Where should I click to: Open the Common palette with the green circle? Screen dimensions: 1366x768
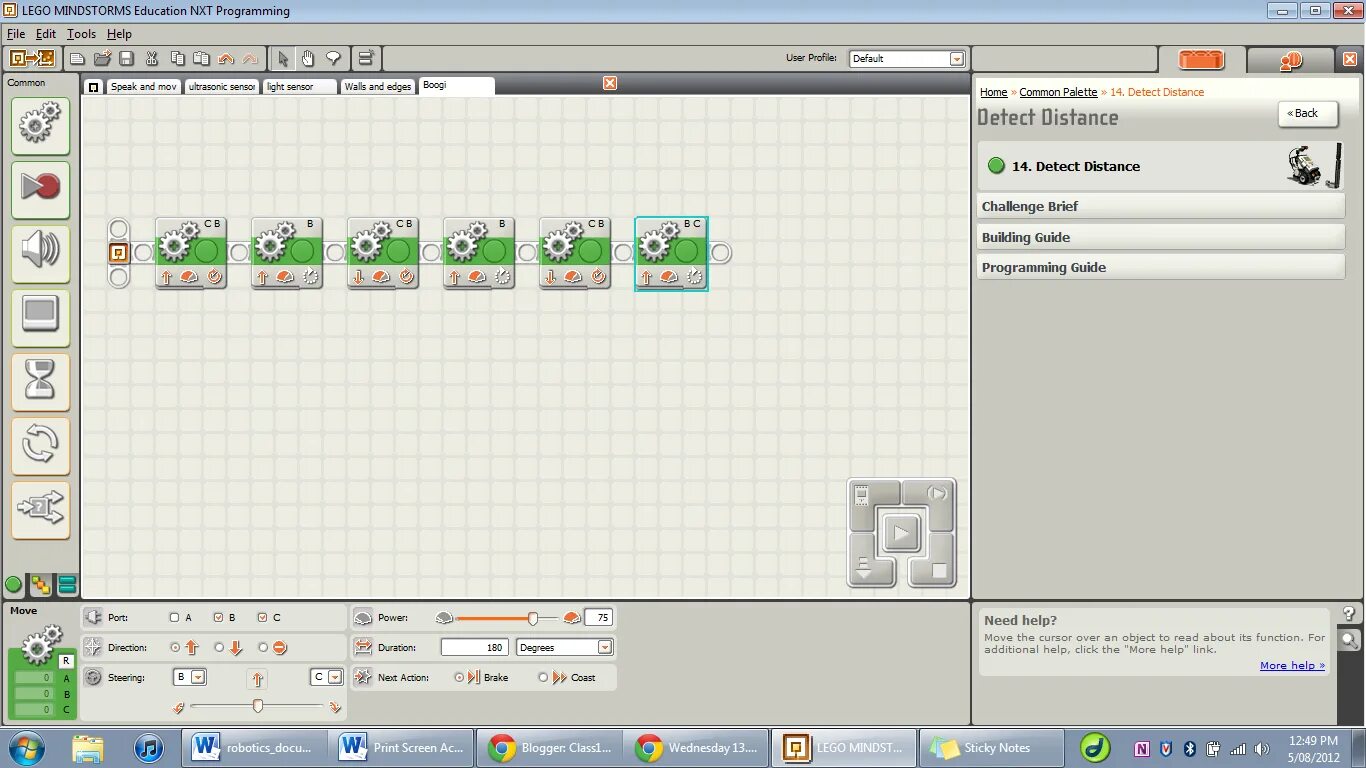pos(14,585)
